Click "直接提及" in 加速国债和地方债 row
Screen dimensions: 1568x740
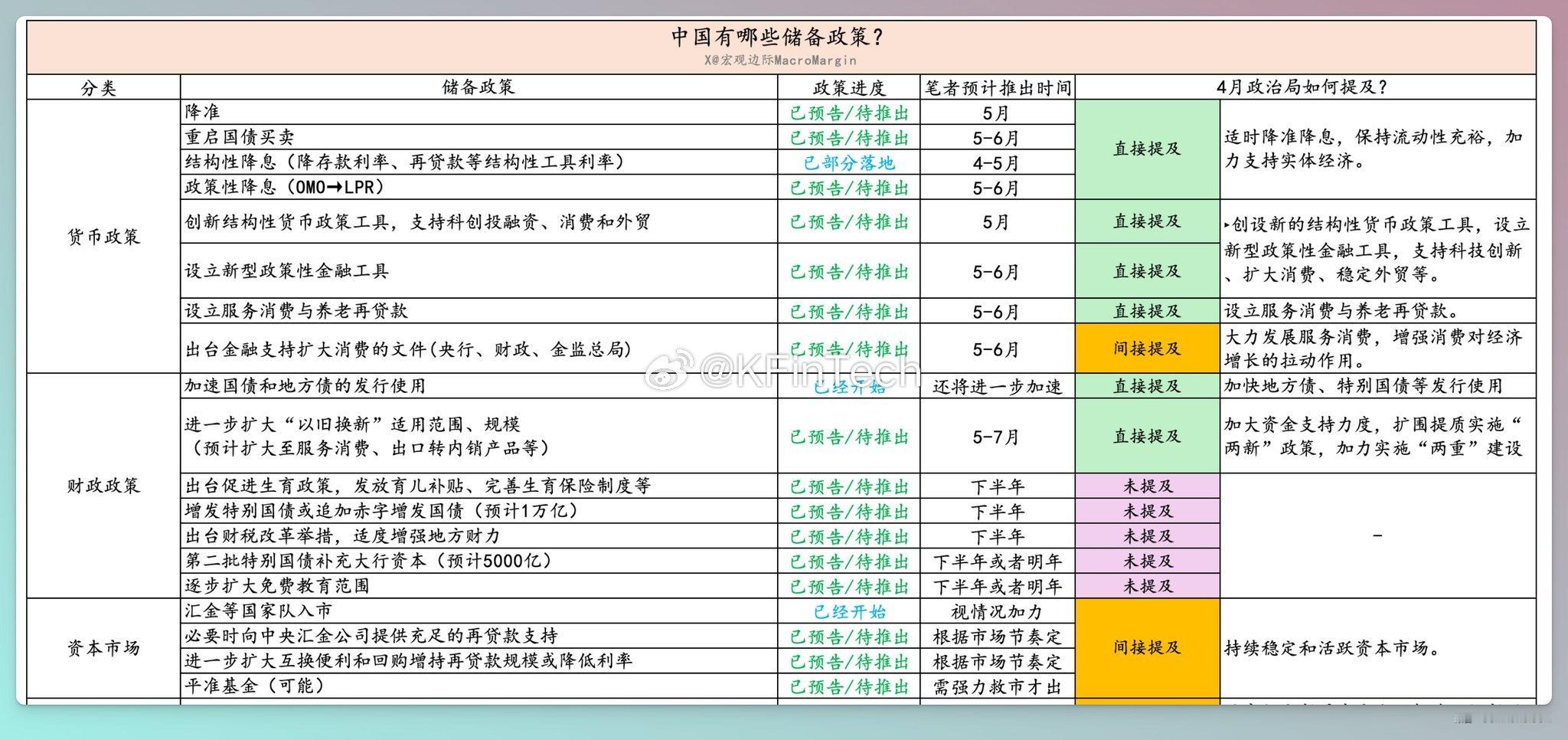coord(1148,386)
